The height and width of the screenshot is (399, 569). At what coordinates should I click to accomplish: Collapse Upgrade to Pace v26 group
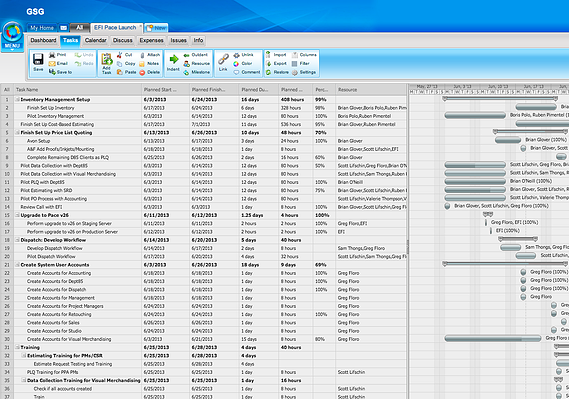click(x=17, y=215)
